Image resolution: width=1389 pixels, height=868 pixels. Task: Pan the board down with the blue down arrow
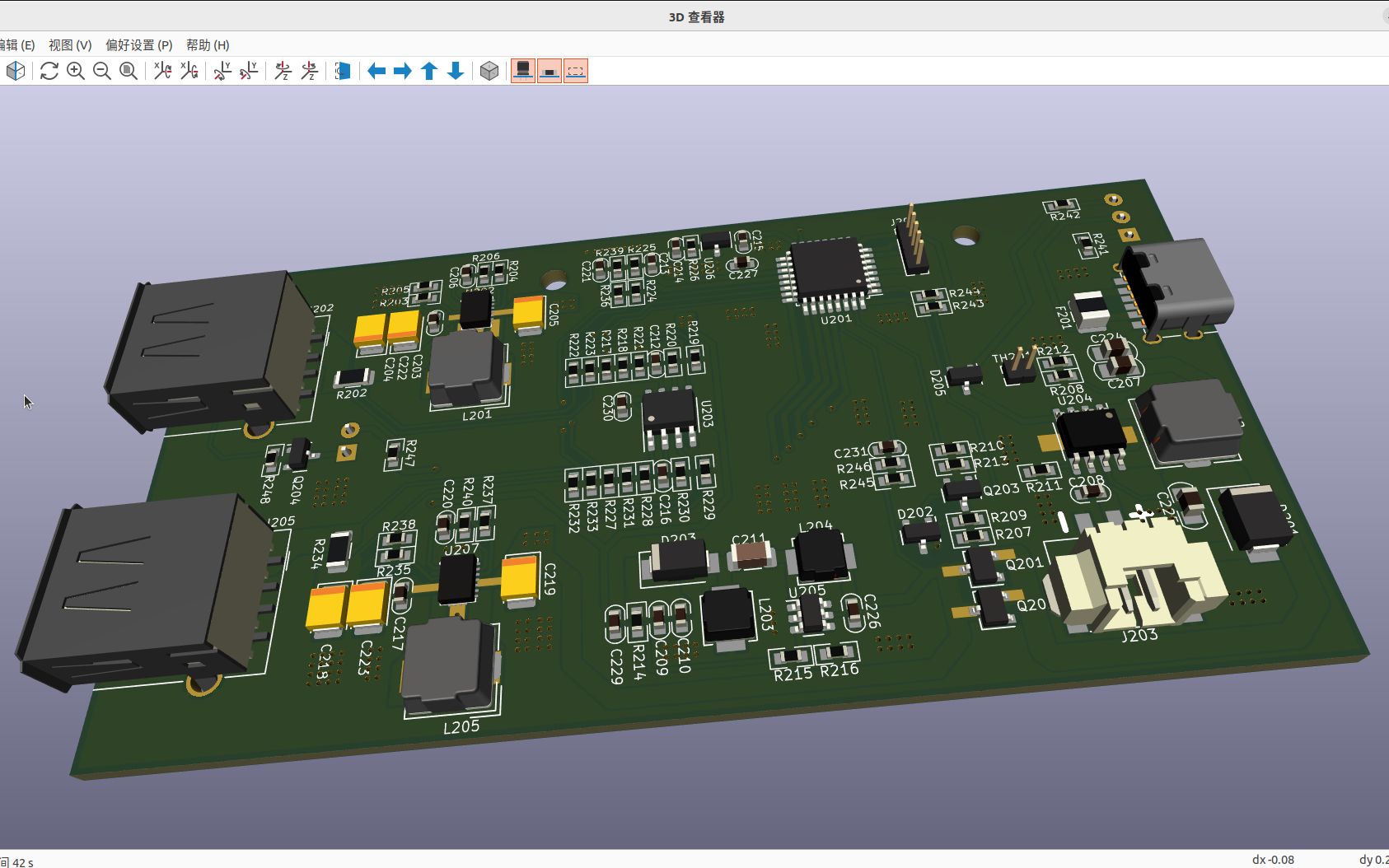(x=456, y=71)
